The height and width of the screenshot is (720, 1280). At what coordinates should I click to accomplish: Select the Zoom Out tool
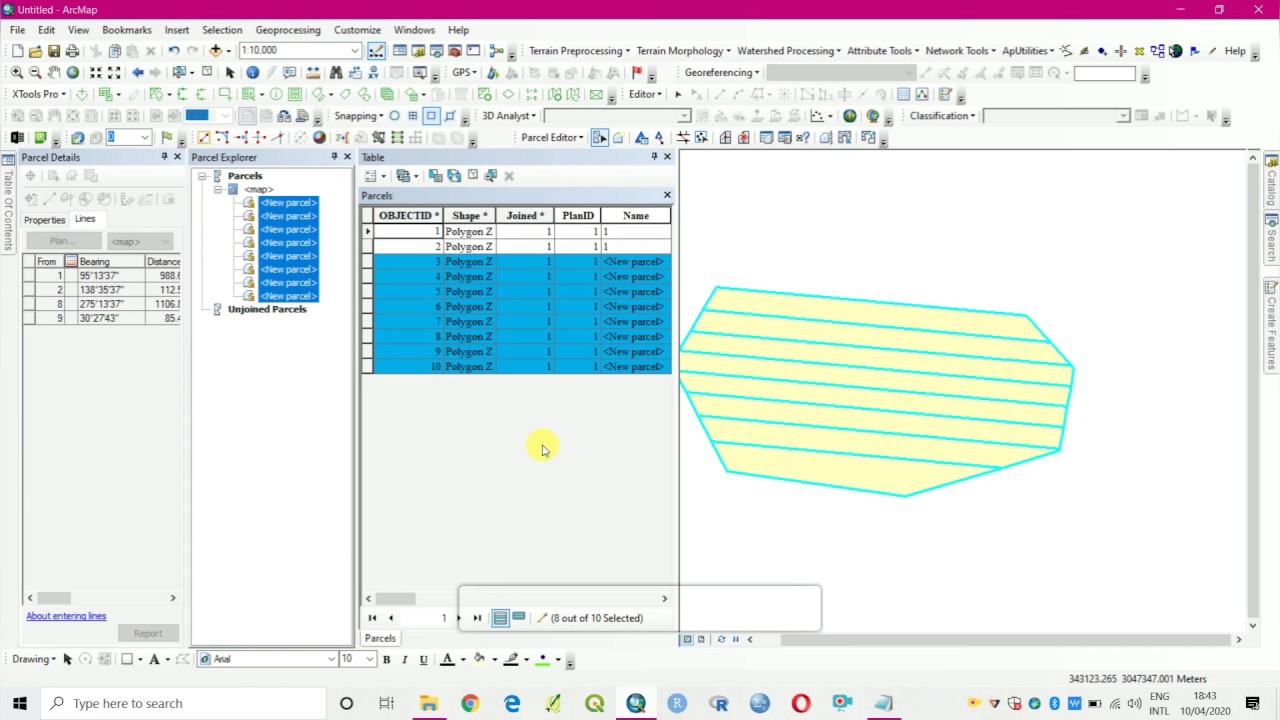34,73
